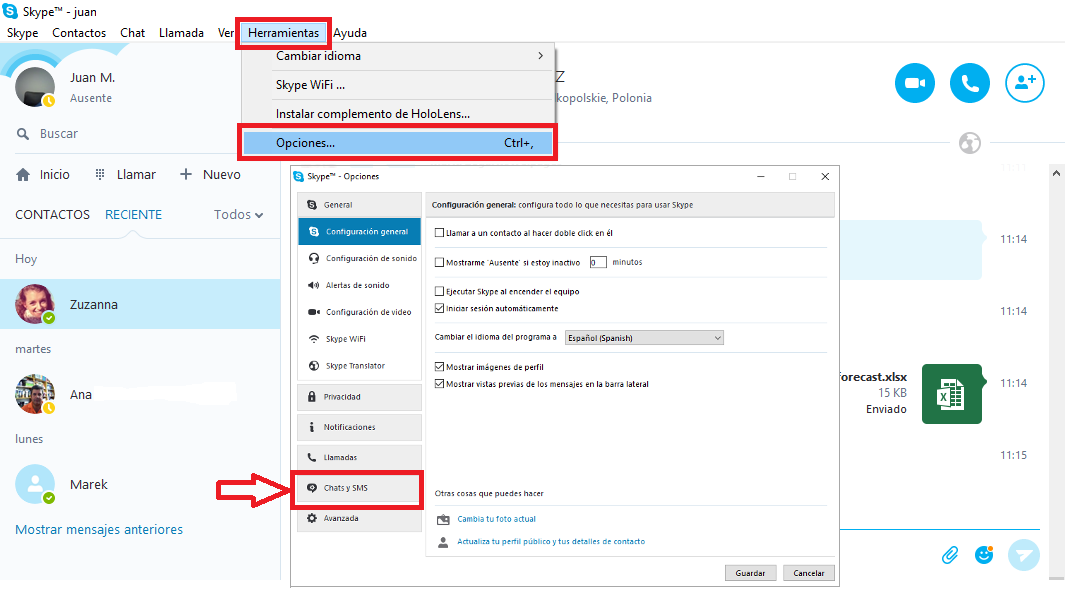
Task: Open Skype WiFi settings in sidebar
Action: (x=359, y=339)
